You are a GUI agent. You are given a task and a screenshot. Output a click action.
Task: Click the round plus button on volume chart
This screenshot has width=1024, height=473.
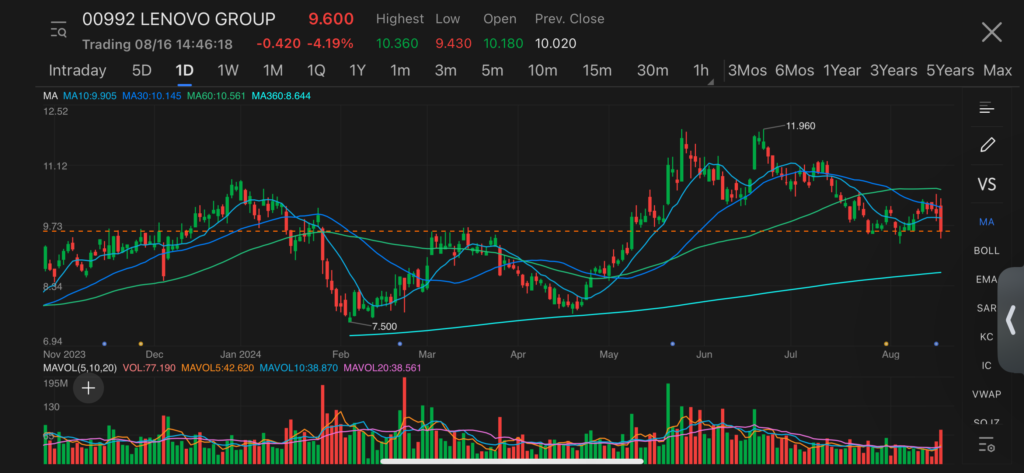[88, 389]
